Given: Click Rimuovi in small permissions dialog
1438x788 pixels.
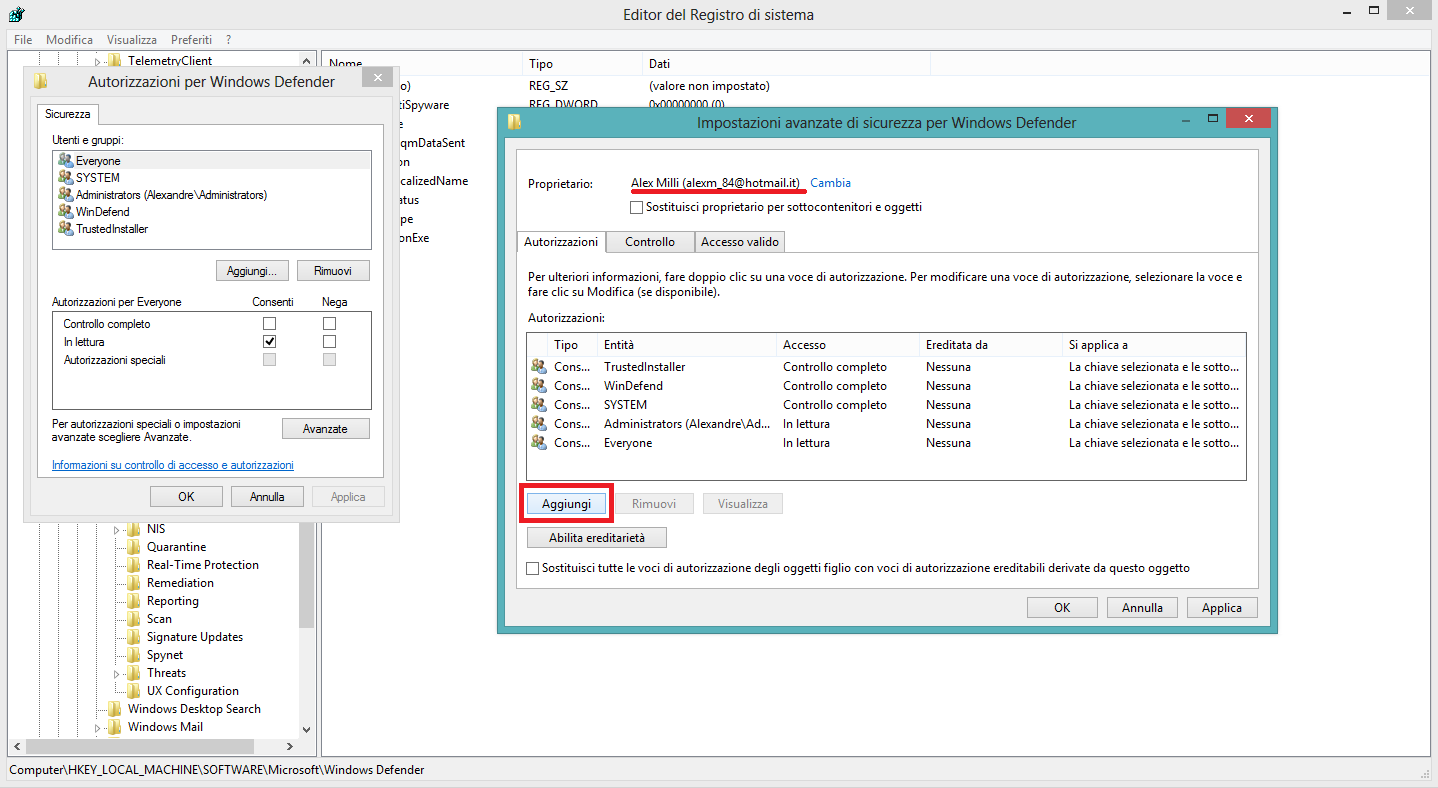Looking at the screenshot, I should (333, 271).
